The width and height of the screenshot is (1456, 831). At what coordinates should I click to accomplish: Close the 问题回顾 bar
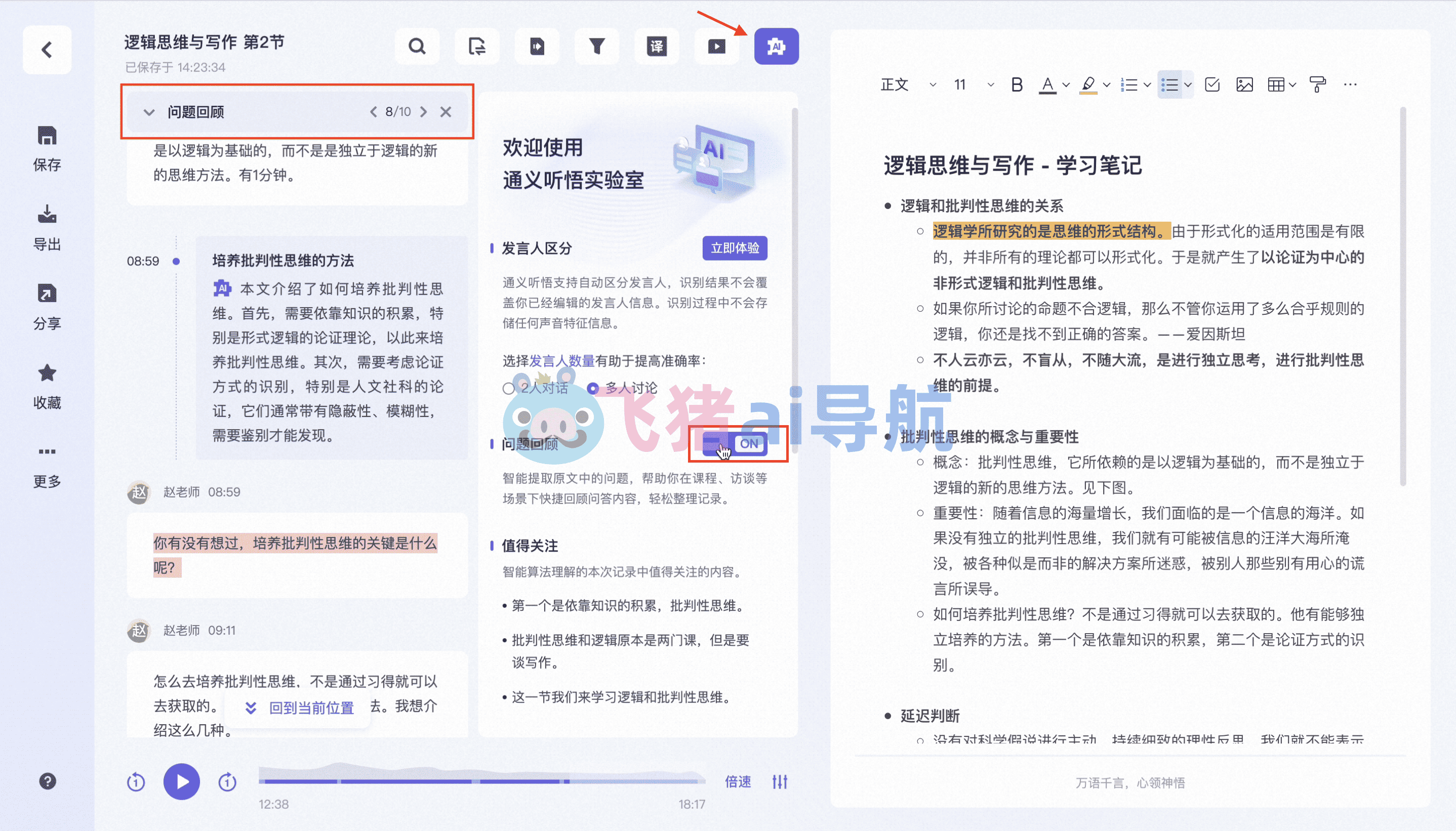pyautogui.click(x=446, y=112)
